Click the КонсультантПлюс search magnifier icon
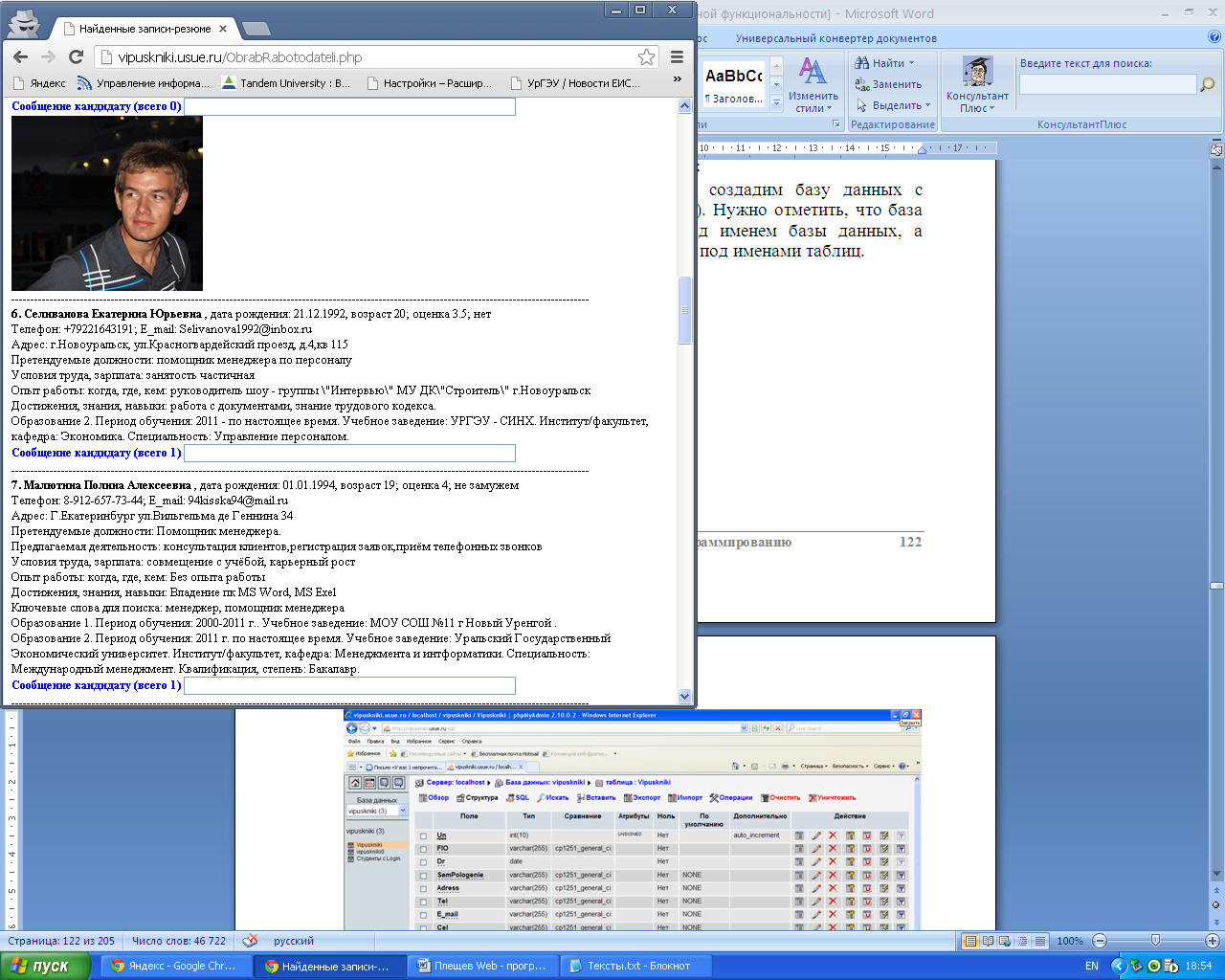This screenshot has width=1225, height=980. pyautogui.click(x=1208, y=84)
